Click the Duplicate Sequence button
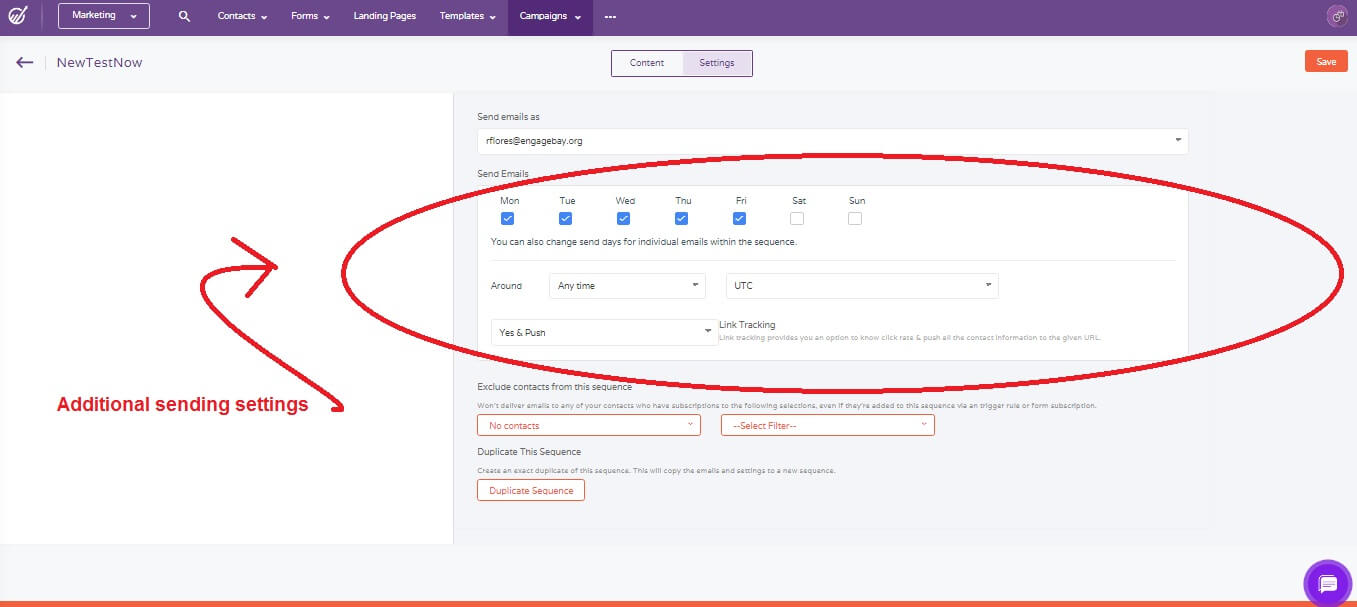Screen dimensions: 1357x607 pyautogui.click(x=530, y=490)
